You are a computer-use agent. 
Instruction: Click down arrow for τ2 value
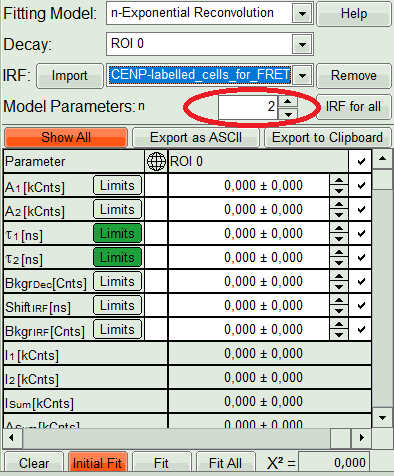tap(339, 262)
